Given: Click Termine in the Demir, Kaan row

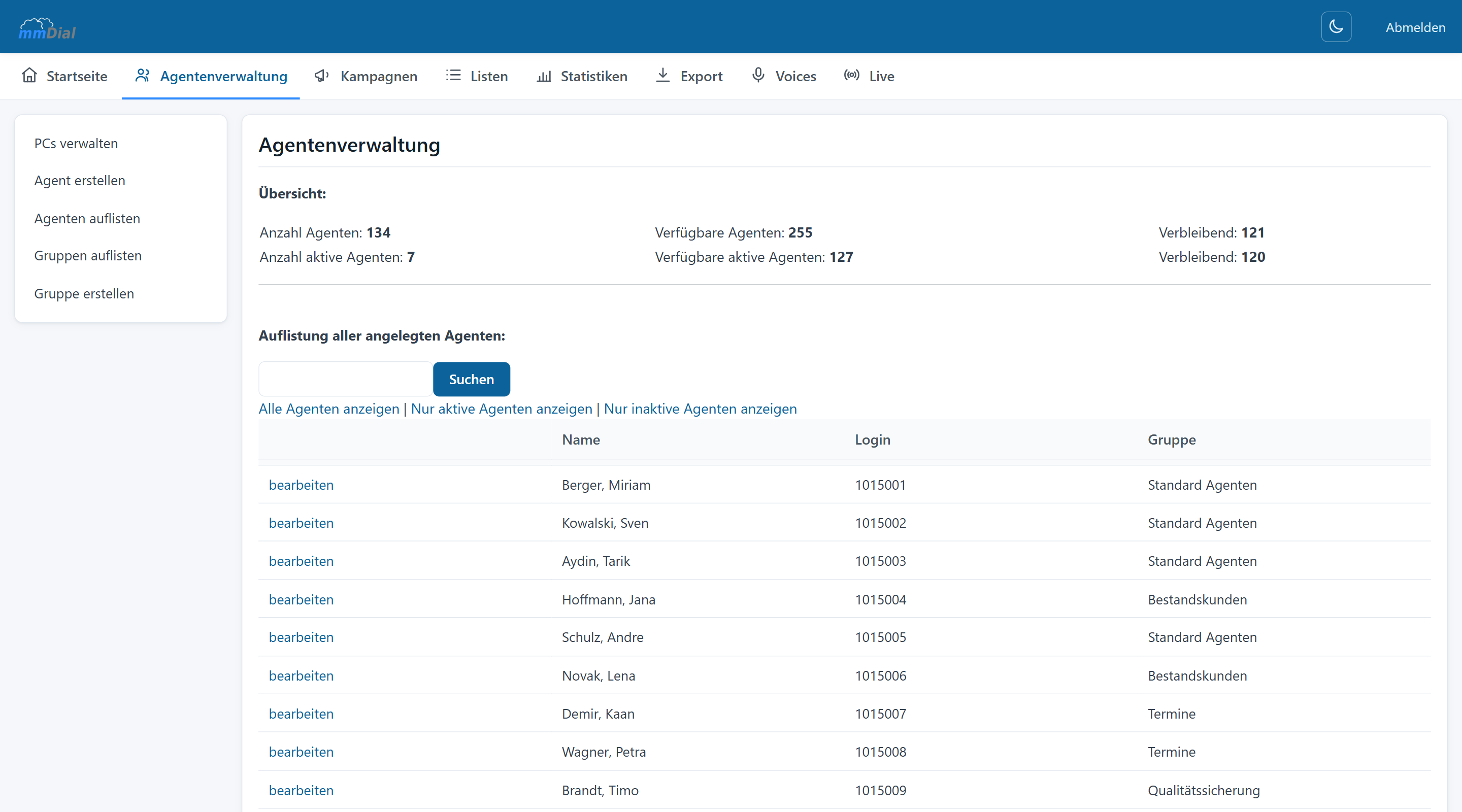Looking at the screenshot, I should (x=1172, y=714).
